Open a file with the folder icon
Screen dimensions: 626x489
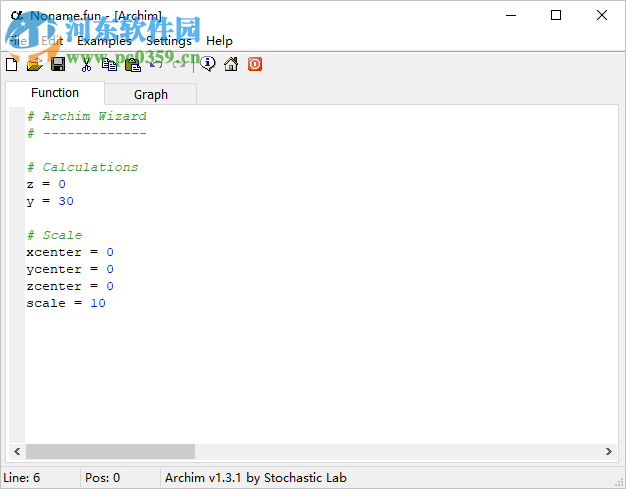35,64
